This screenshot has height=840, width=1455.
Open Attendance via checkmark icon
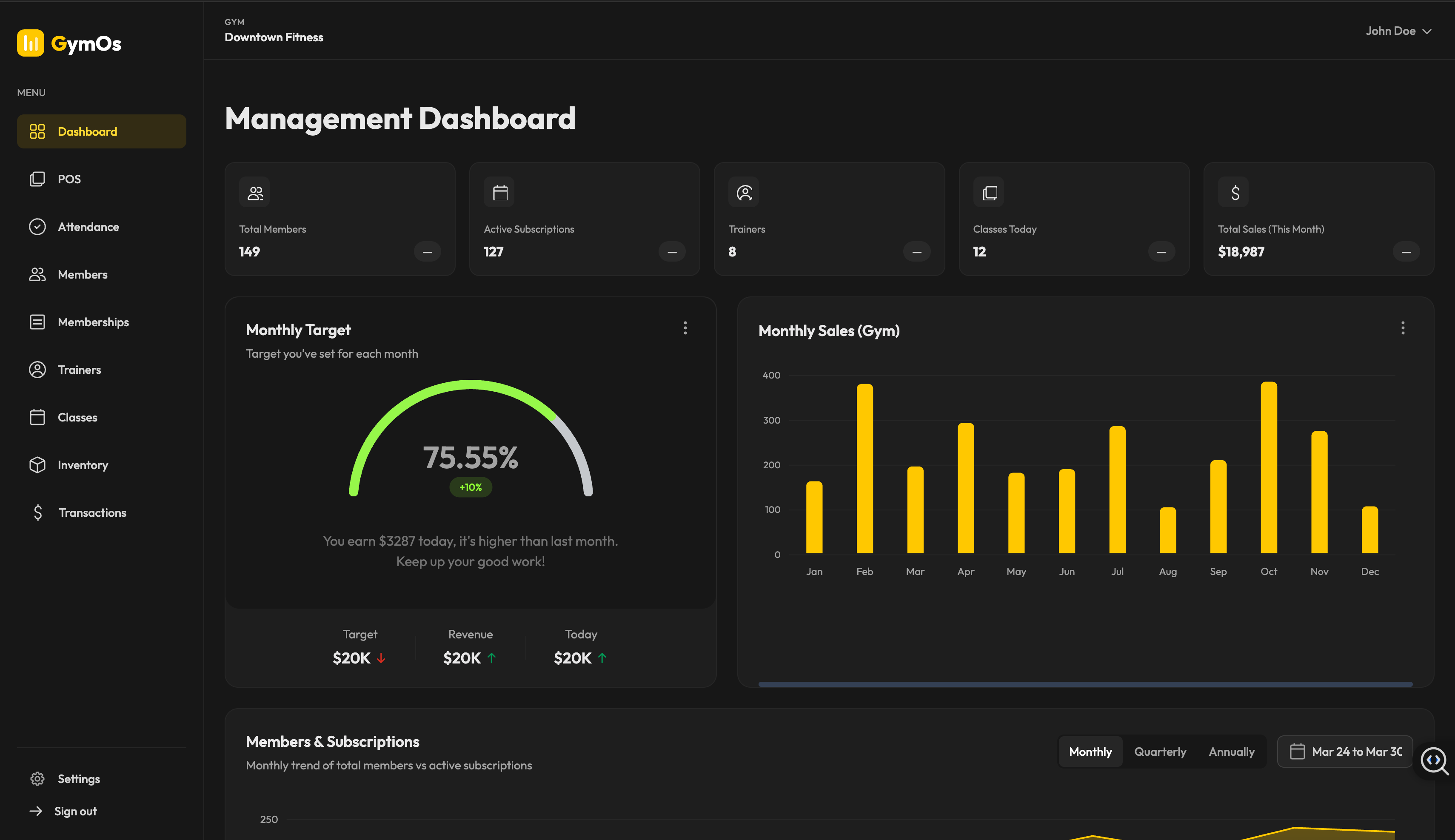(37, 227)
